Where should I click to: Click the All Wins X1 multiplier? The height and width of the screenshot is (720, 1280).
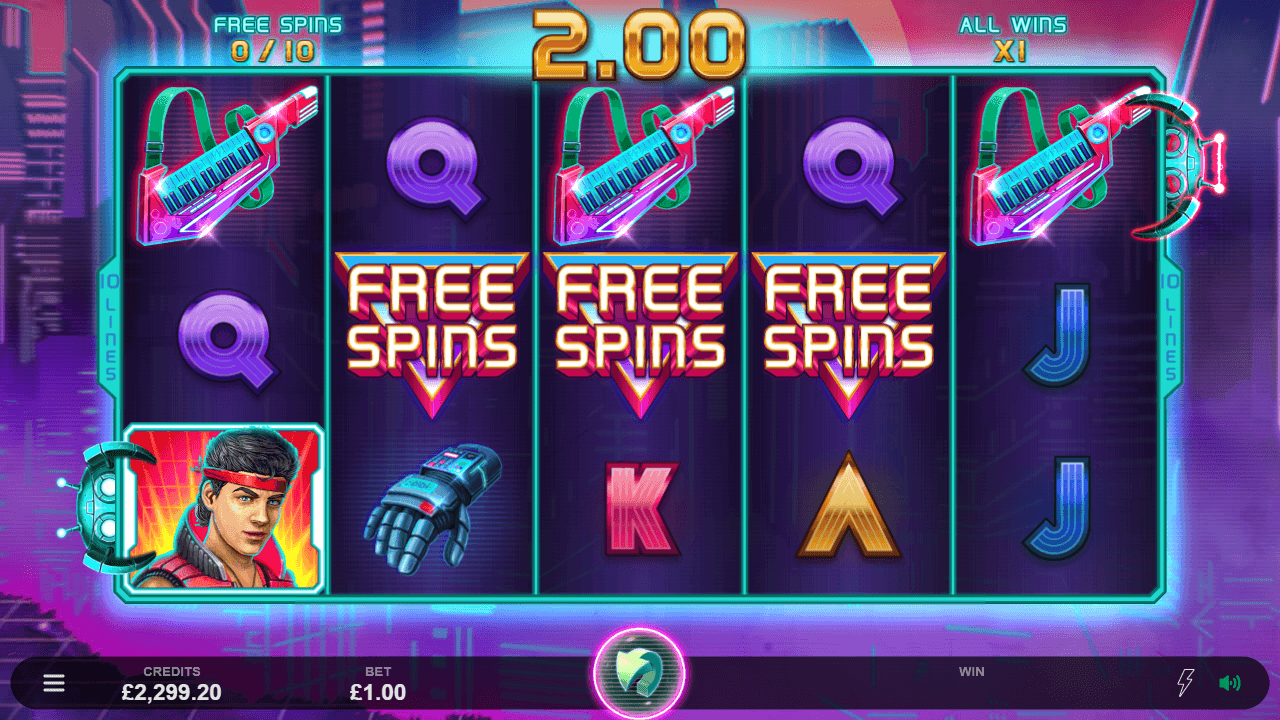click(x=1012, y=39)
